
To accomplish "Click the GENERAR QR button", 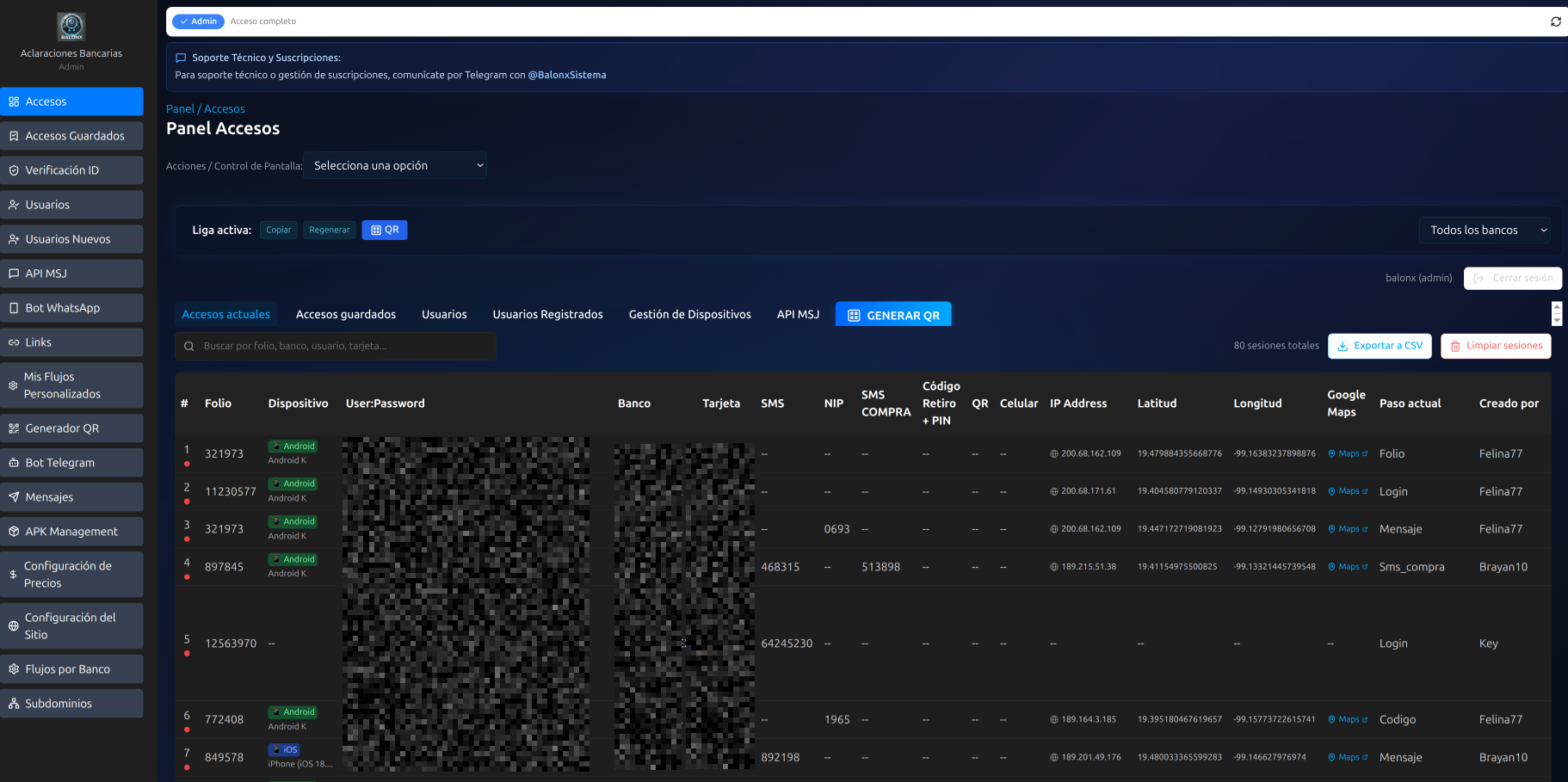I will pos(893,315).
